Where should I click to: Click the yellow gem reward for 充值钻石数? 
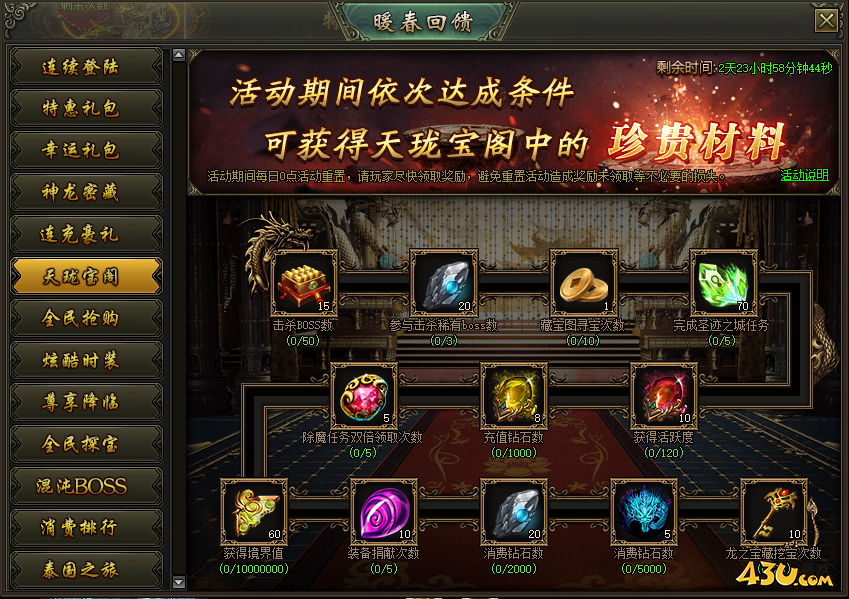point(514,396)
